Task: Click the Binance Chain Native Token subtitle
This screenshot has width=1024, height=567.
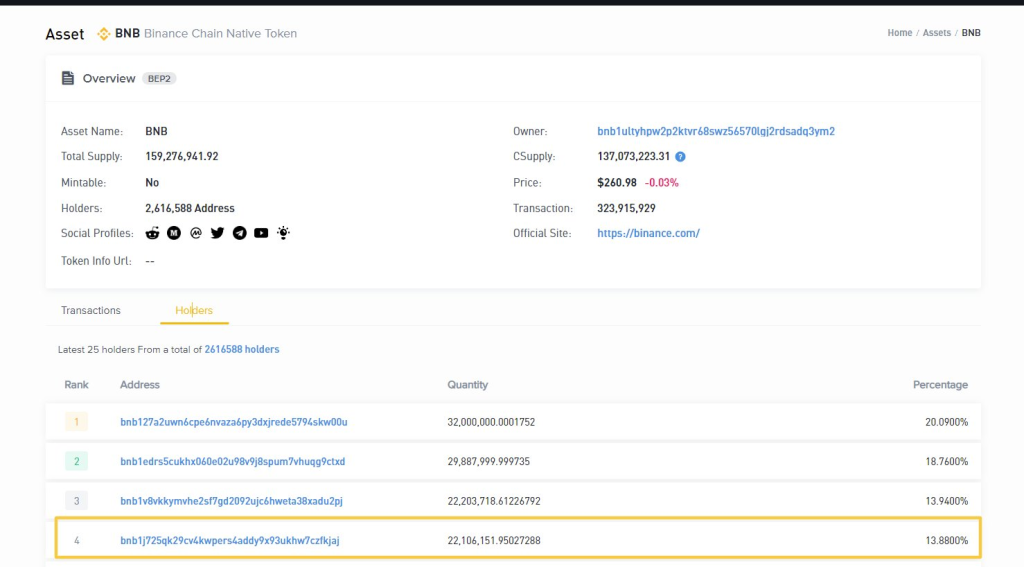Action: pyautogui.click(x=220, y=33)
